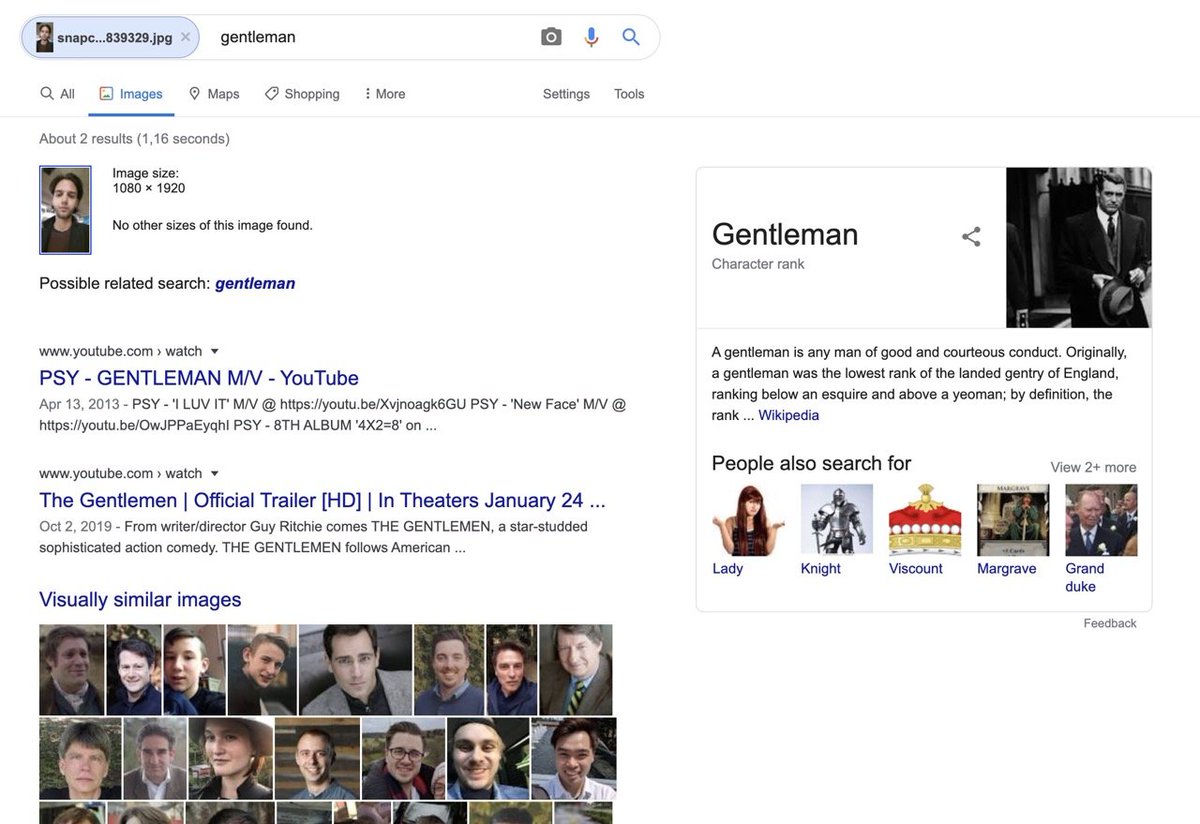Edit the gentleman search query field

pos(370,37)
